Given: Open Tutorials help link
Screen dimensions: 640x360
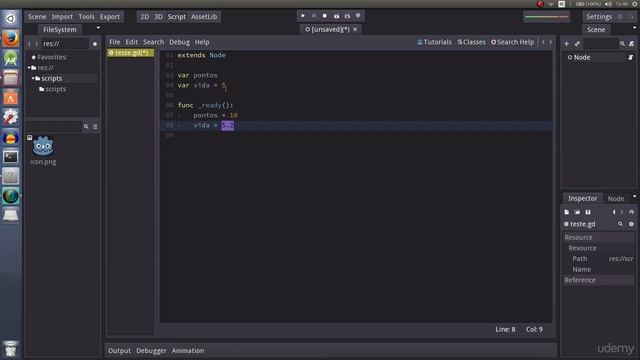Looking at the screenshot, I should (434, 42).
